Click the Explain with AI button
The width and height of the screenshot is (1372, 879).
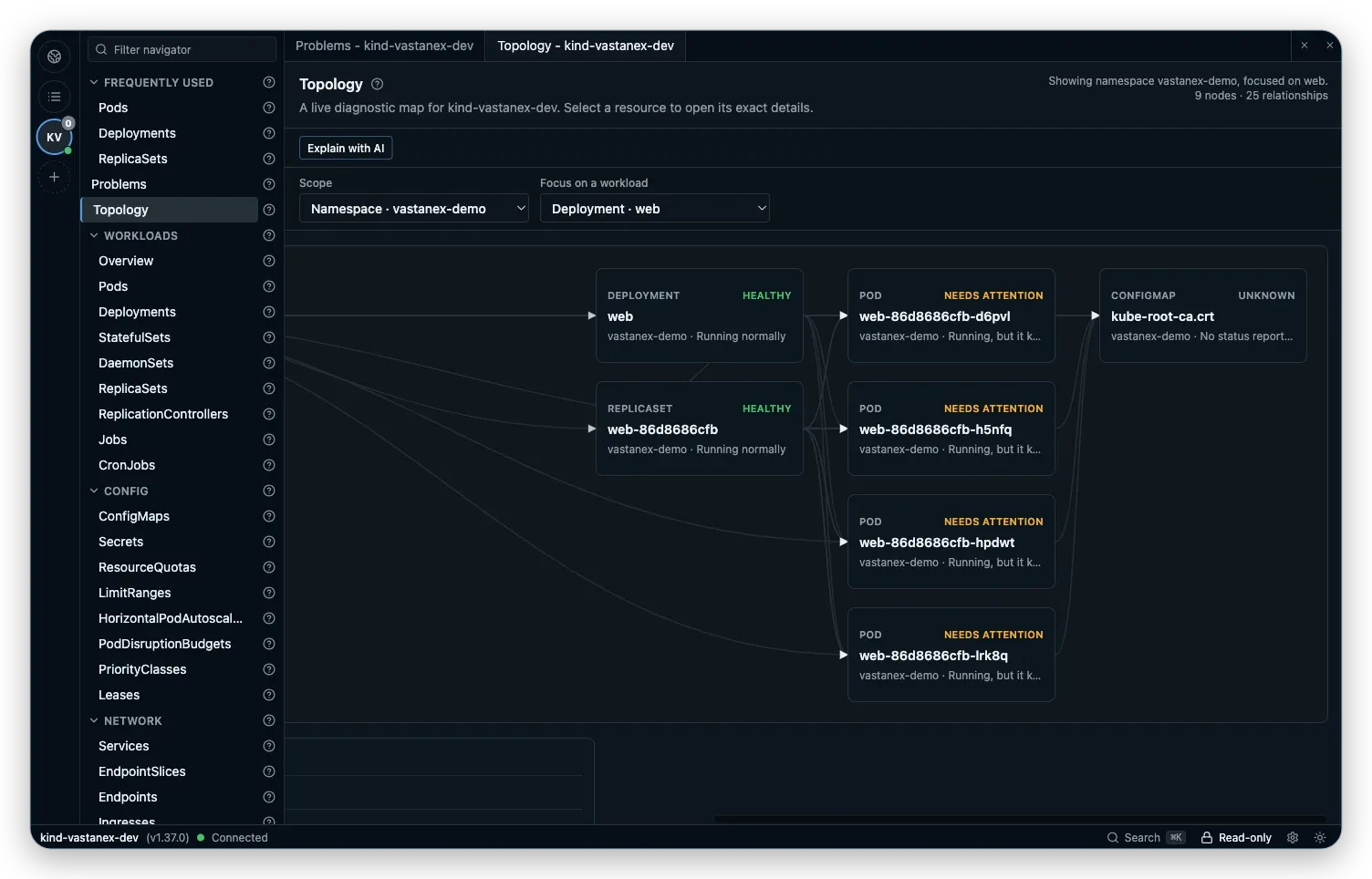(346, 148)
